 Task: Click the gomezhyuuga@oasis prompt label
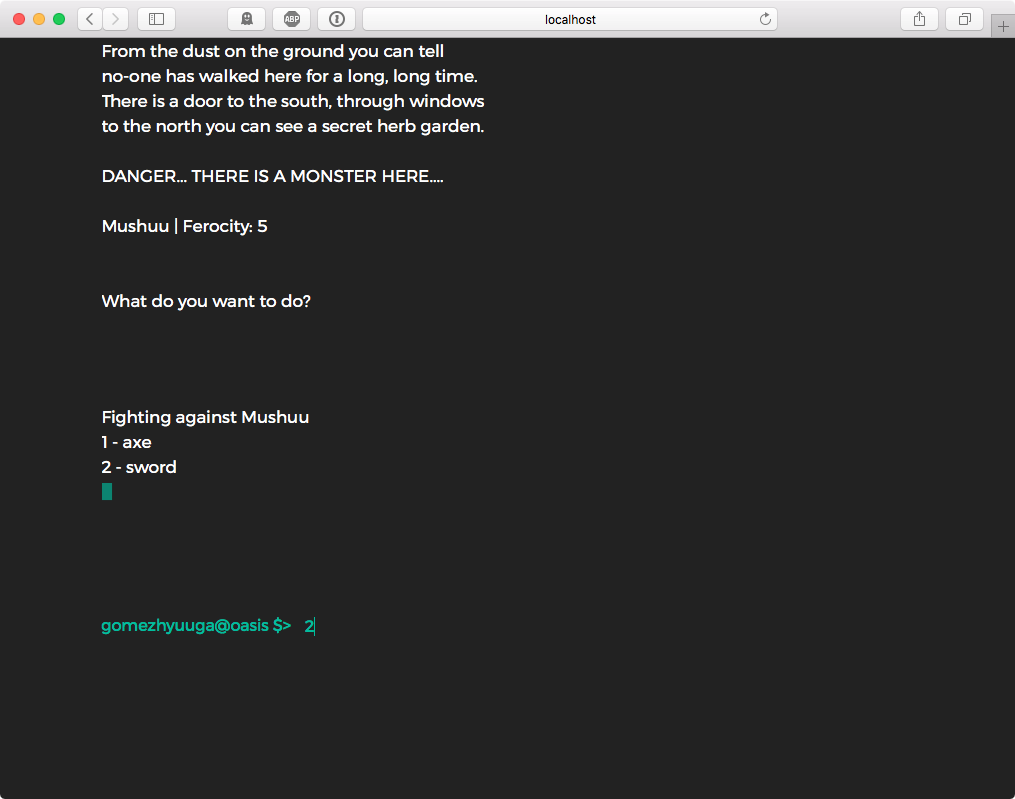point(196,626)
